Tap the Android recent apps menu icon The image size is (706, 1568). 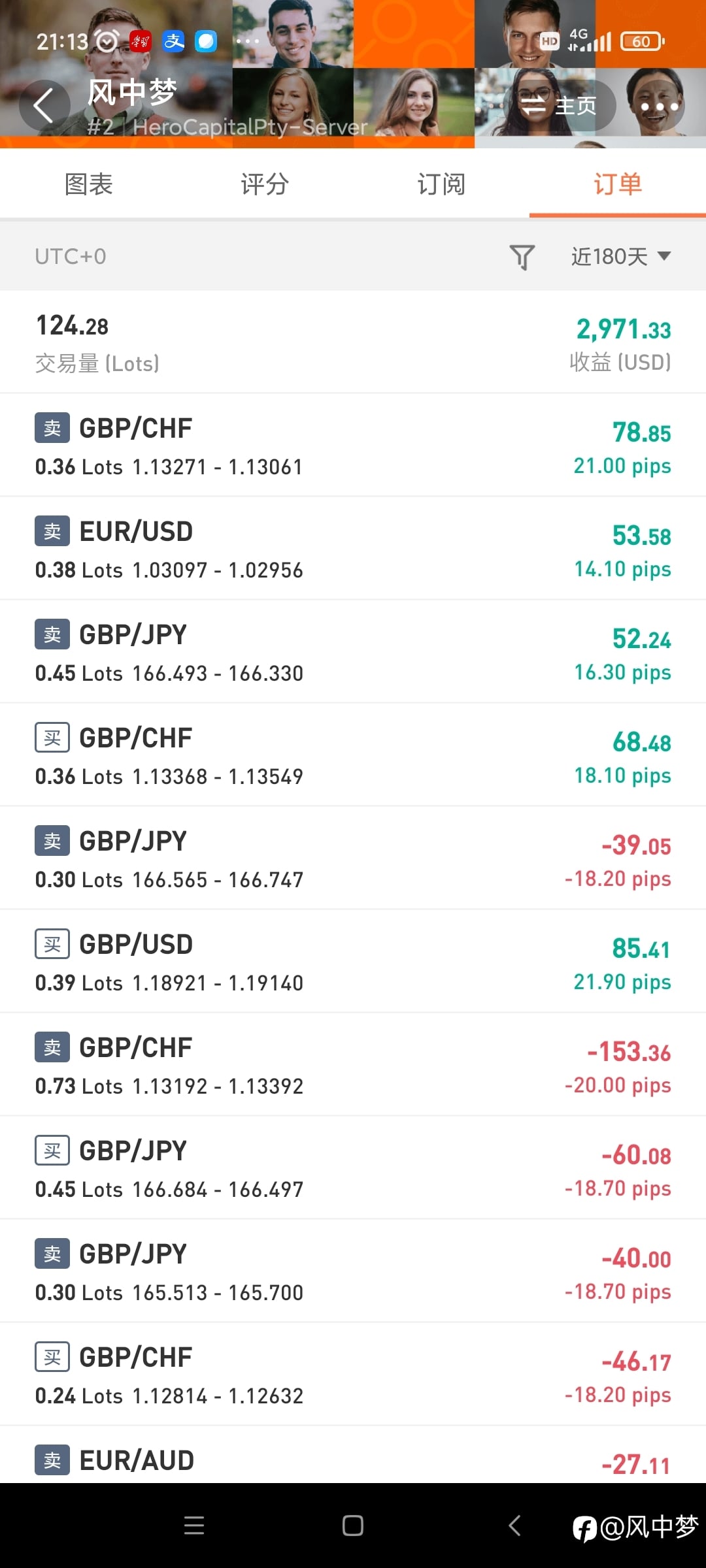194,1526
